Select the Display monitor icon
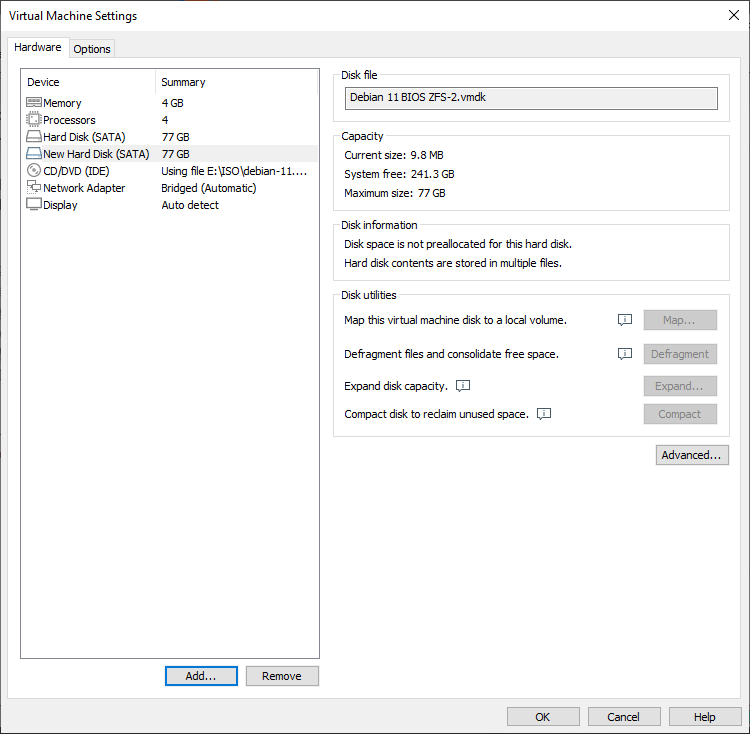This screenshot has width=750, height=734. 34,205
